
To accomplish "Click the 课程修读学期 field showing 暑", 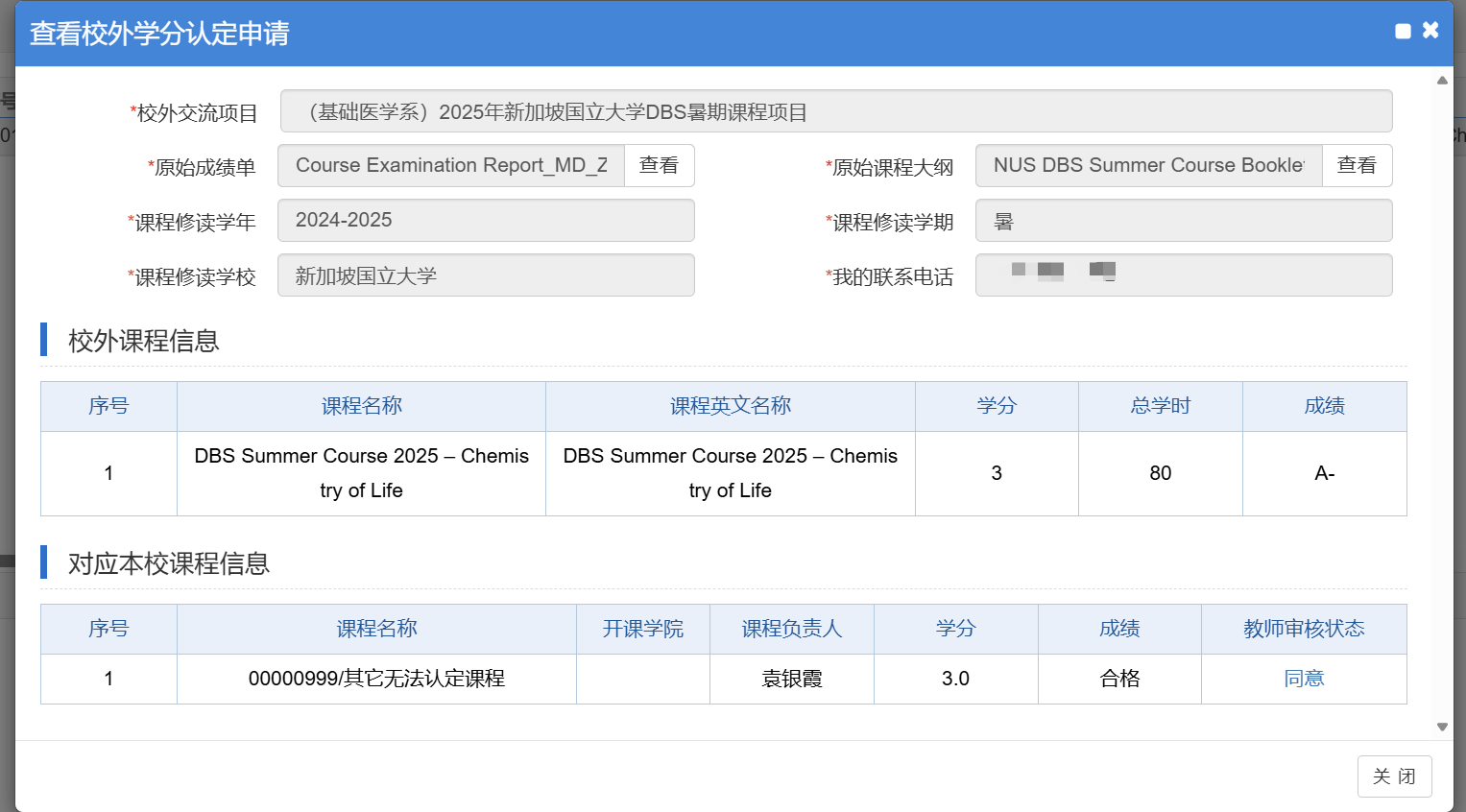I will point(1183,221).
